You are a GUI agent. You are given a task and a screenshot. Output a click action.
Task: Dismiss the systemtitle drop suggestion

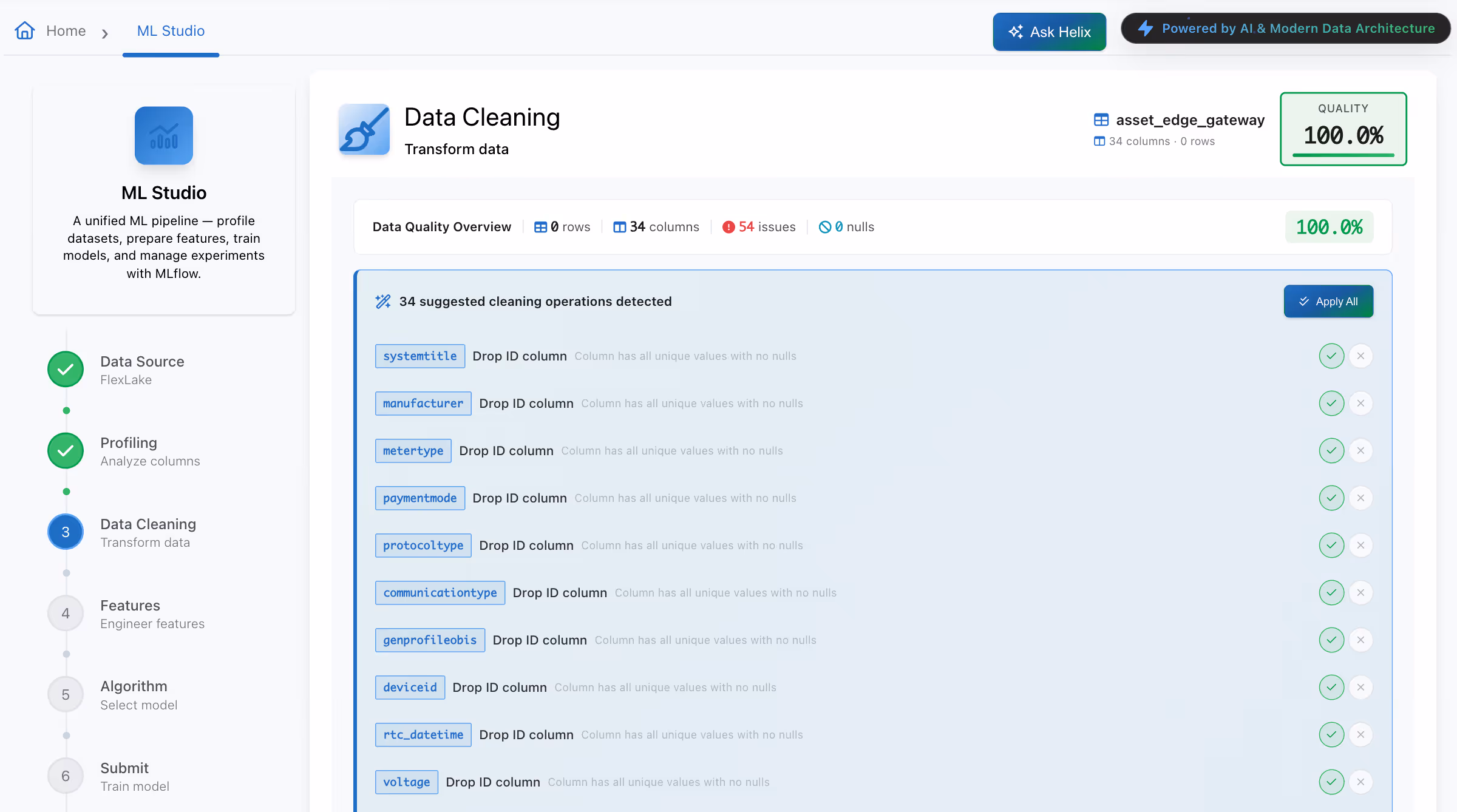click(1361, 356)
